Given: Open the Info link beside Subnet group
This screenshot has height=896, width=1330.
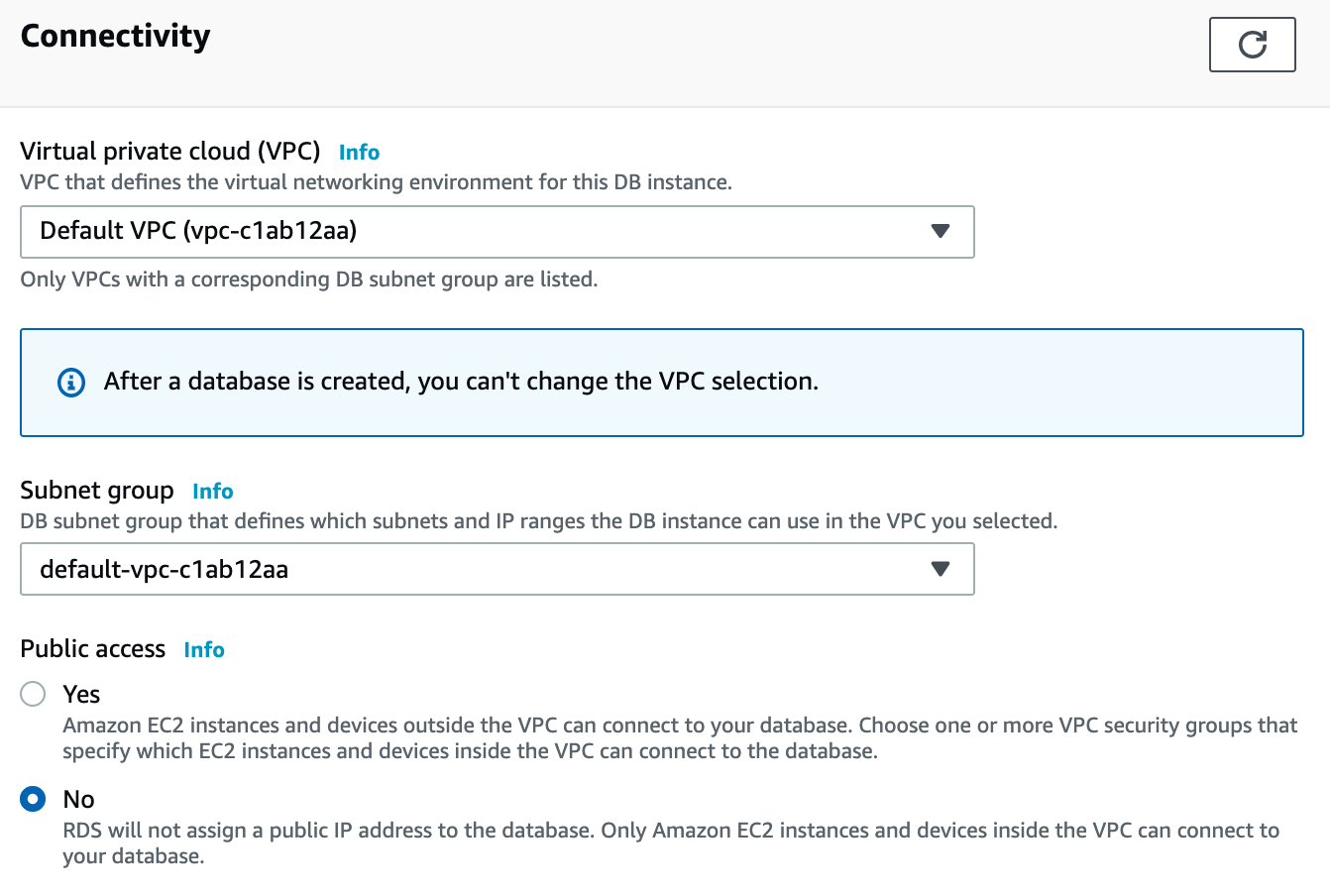Looking at the screenshot, I should [212, 491].
